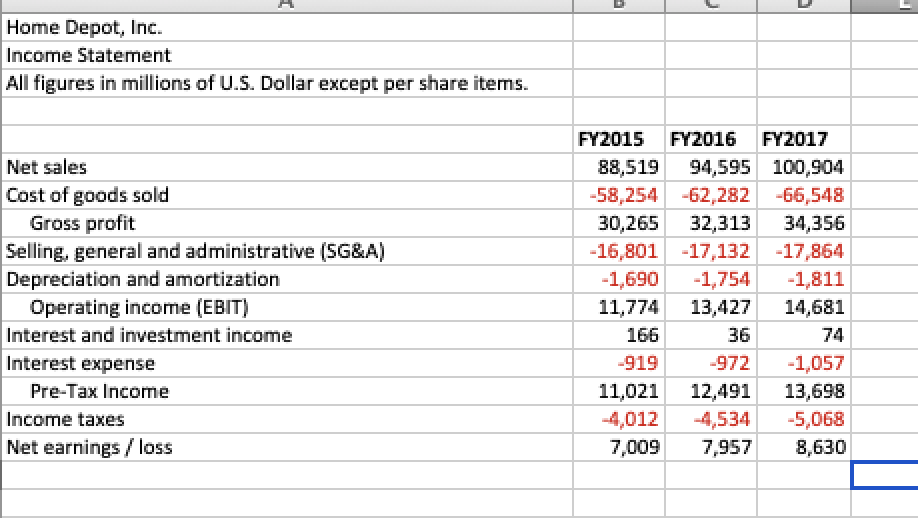Select SG&A value -16,801
Image resolution: width=918 pixels, height=518 pixels.
coord(619,251)
